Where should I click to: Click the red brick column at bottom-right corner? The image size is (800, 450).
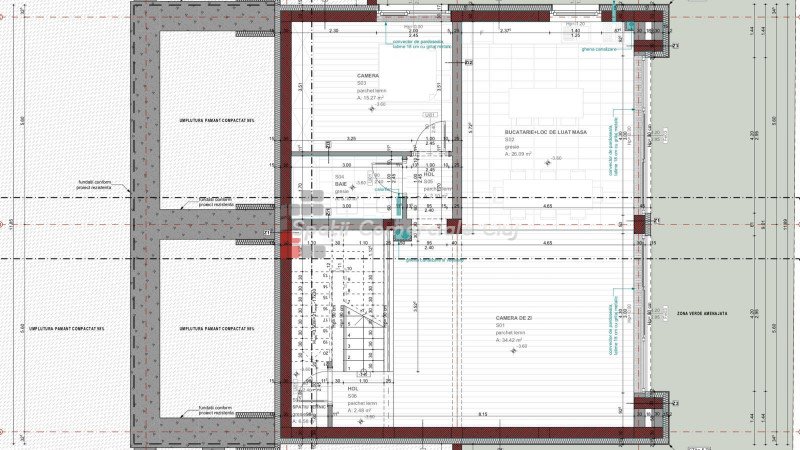click(x=651, y=413)
